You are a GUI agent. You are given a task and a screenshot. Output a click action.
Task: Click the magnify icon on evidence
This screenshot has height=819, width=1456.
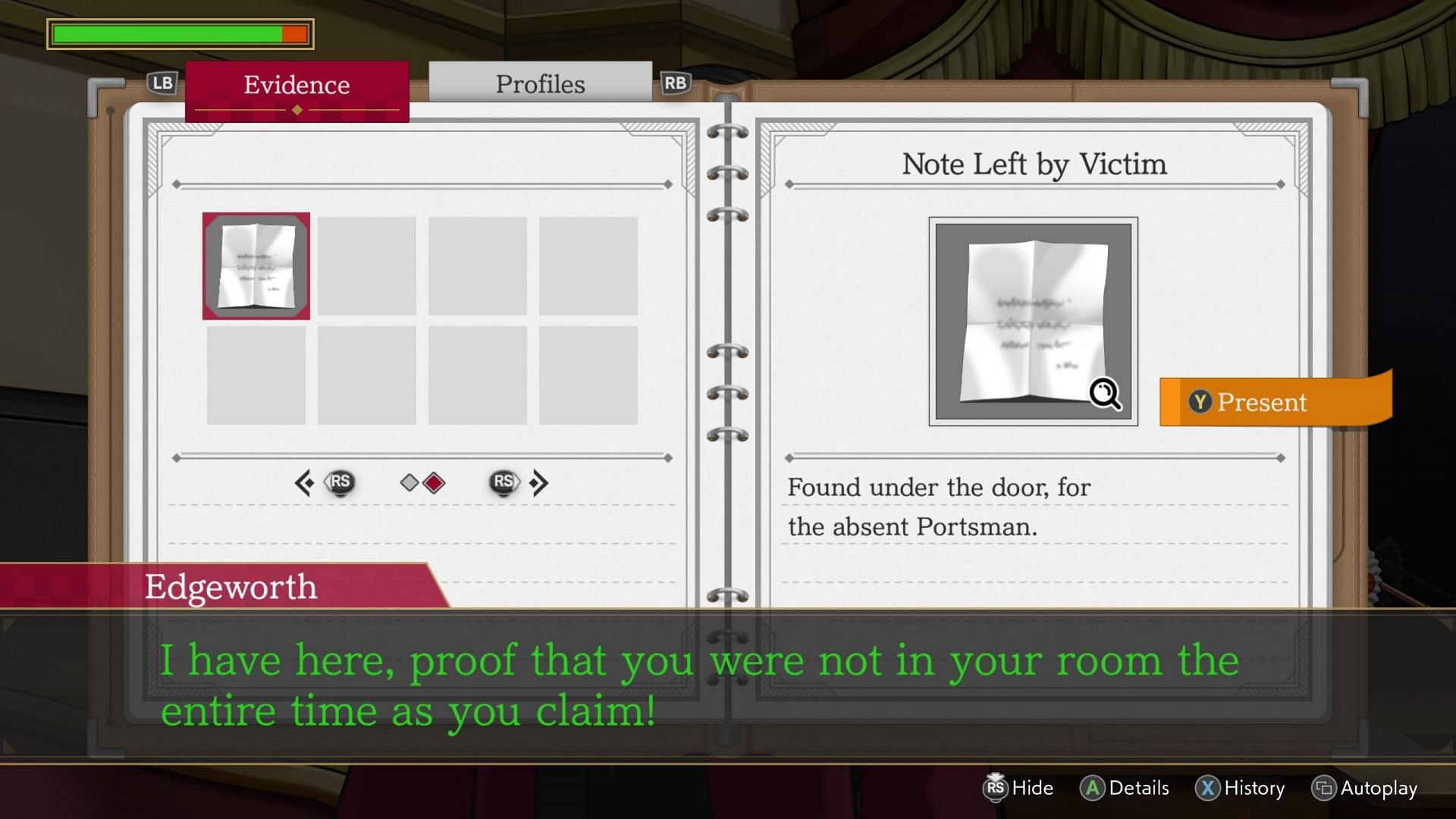point(1106,393)
